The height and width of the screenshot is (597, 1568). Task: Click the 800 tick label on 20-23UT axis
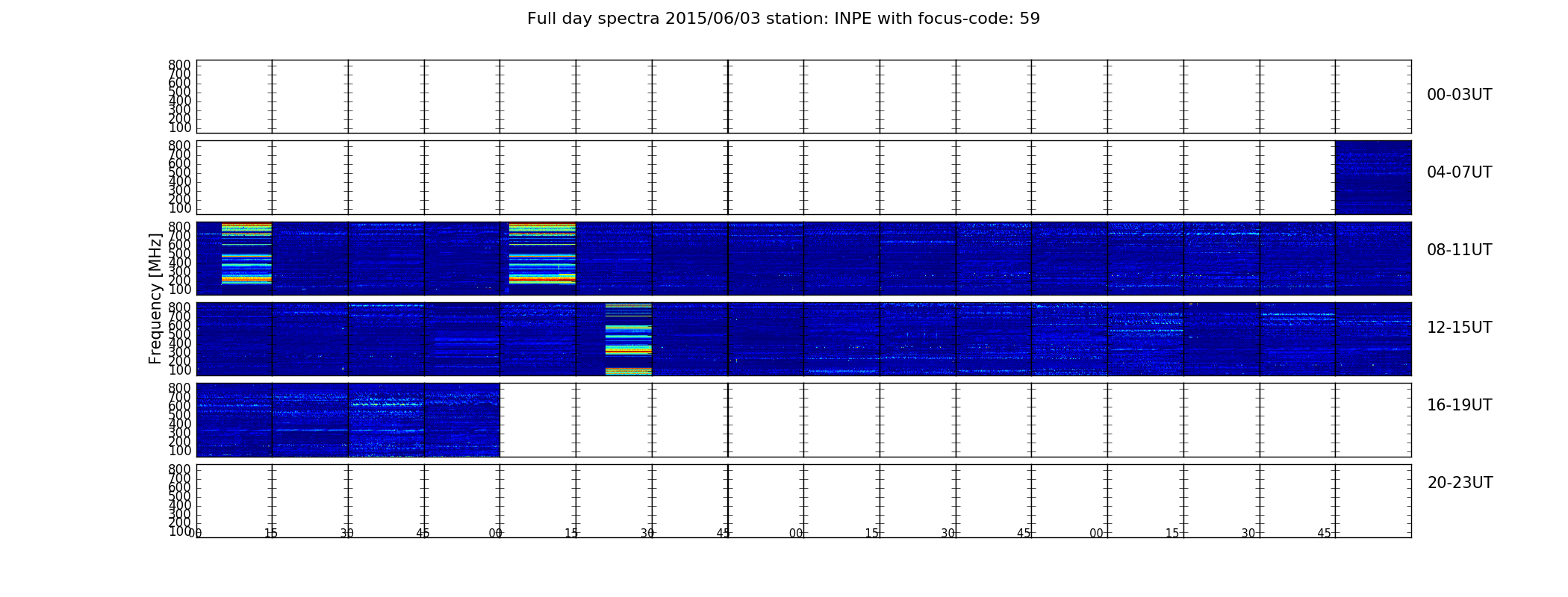(x=179, y=469)
